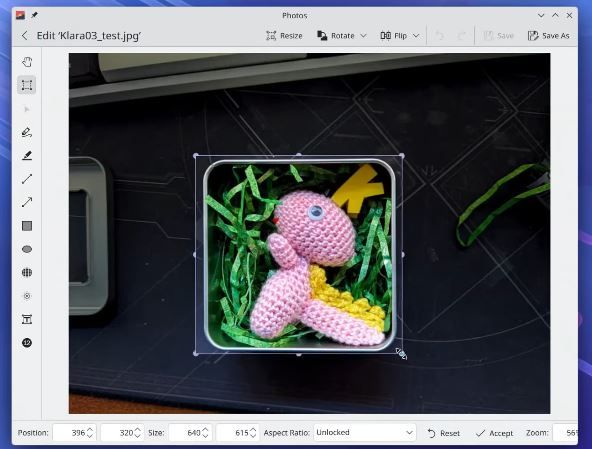Open the Rotate dropdown arrow

click(364, 36)
